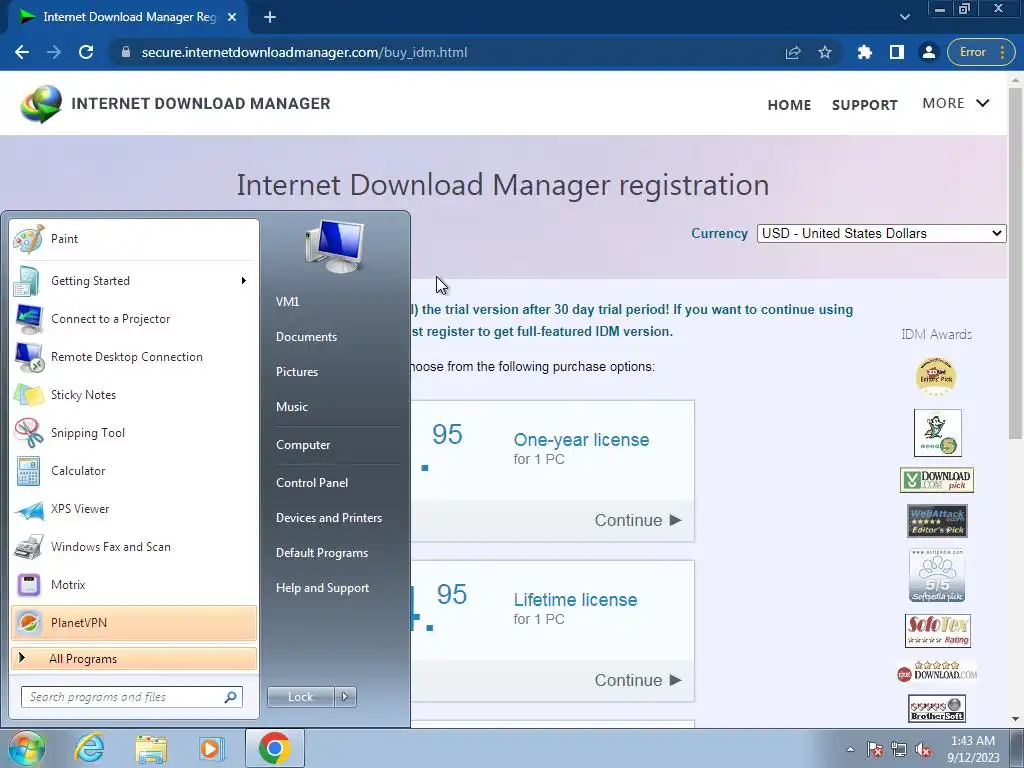1024x768 pixels.
Task: Click the Search programs and files box
Action: [x=131, y=697]
